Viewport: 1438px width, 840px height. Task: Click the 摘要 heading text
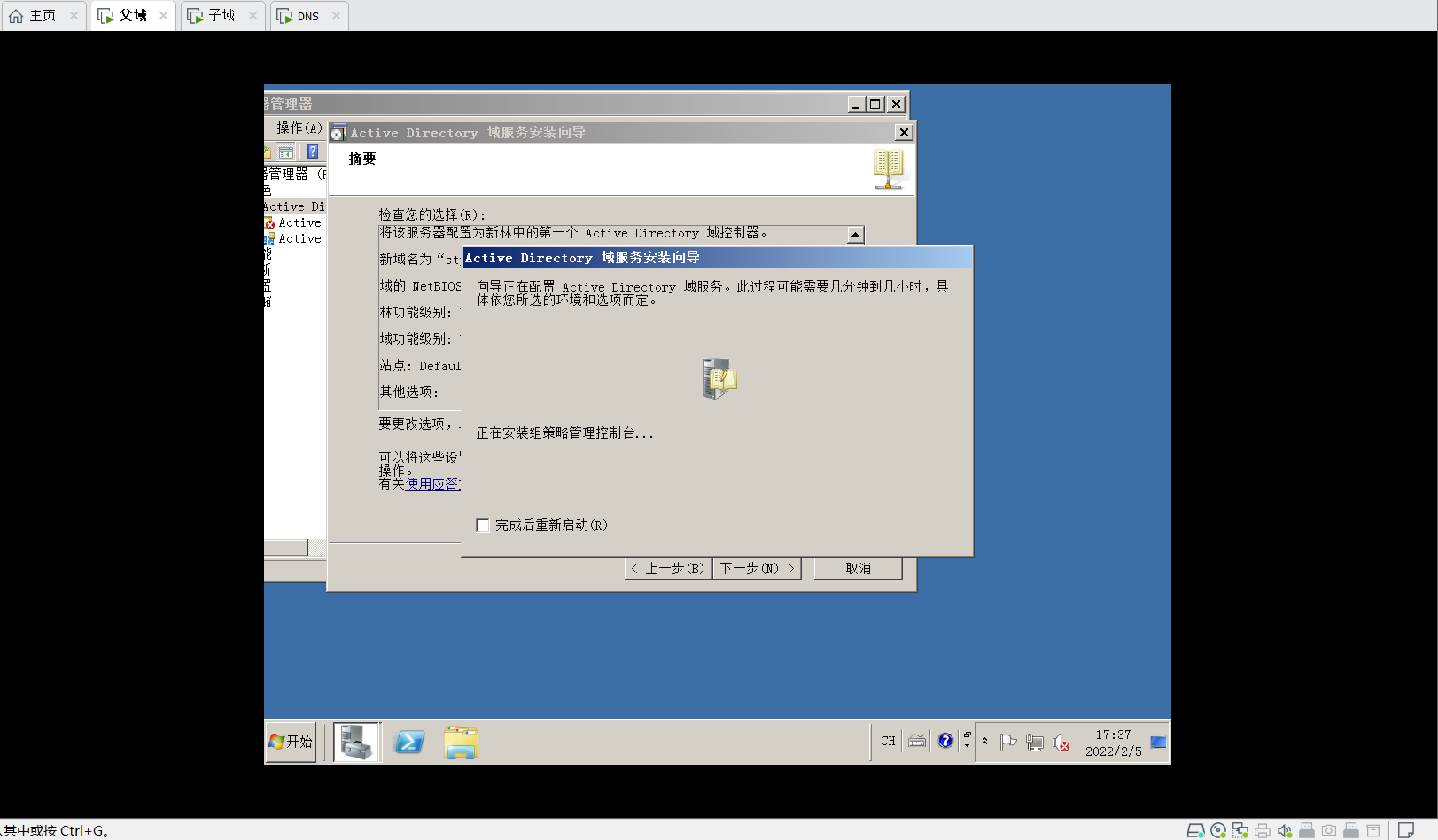362,159
